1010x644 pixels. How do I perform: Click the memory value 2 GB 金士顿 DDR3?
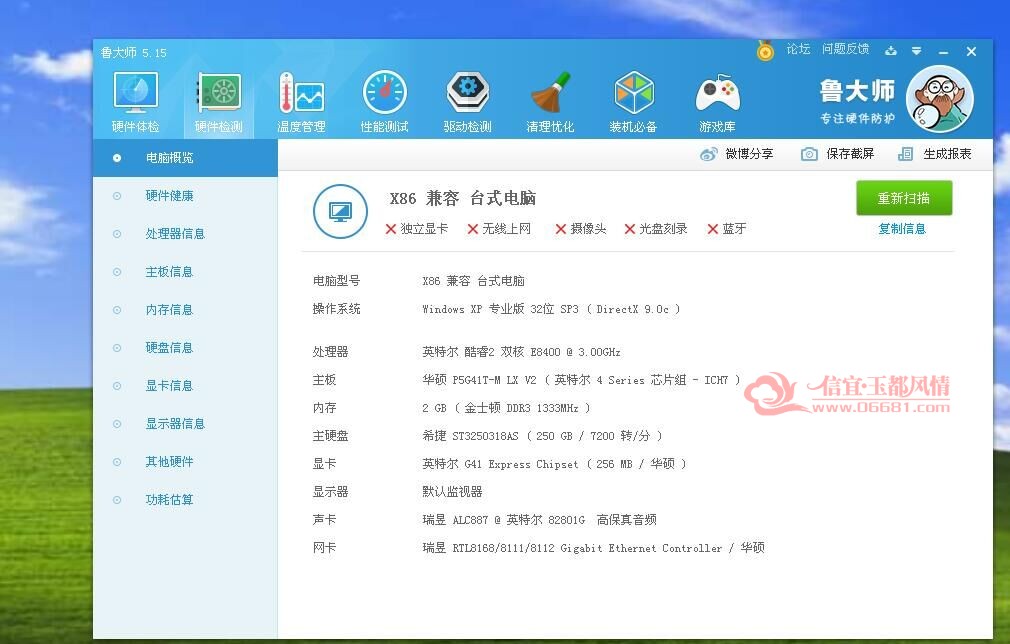[x=506, y=408]
